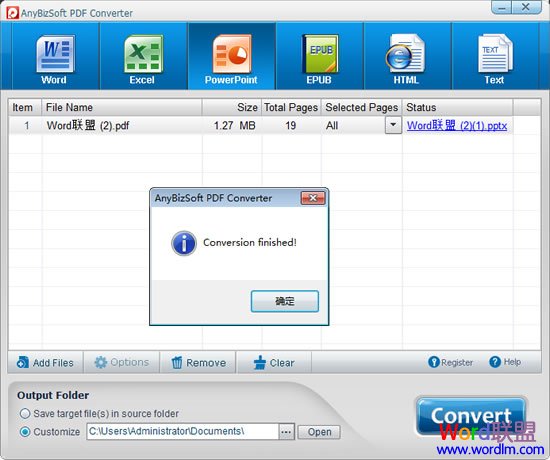Close the Conversion finished dialog
The image size is (550, 460).
(x=313, y=198)
